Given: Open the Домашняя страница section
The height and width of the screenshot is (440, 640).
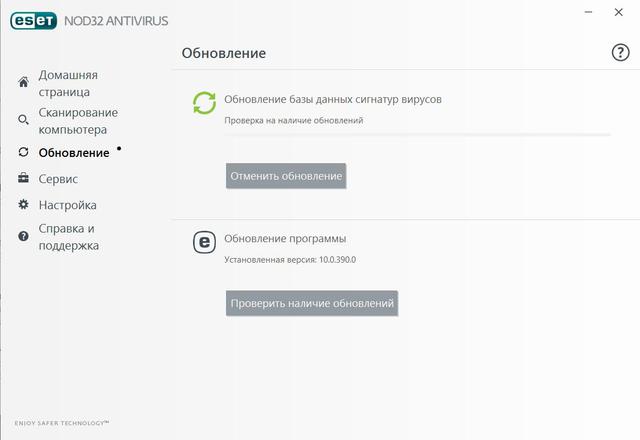Looking at the screenshot, I should pyautogui.click(x=68, y=83).
